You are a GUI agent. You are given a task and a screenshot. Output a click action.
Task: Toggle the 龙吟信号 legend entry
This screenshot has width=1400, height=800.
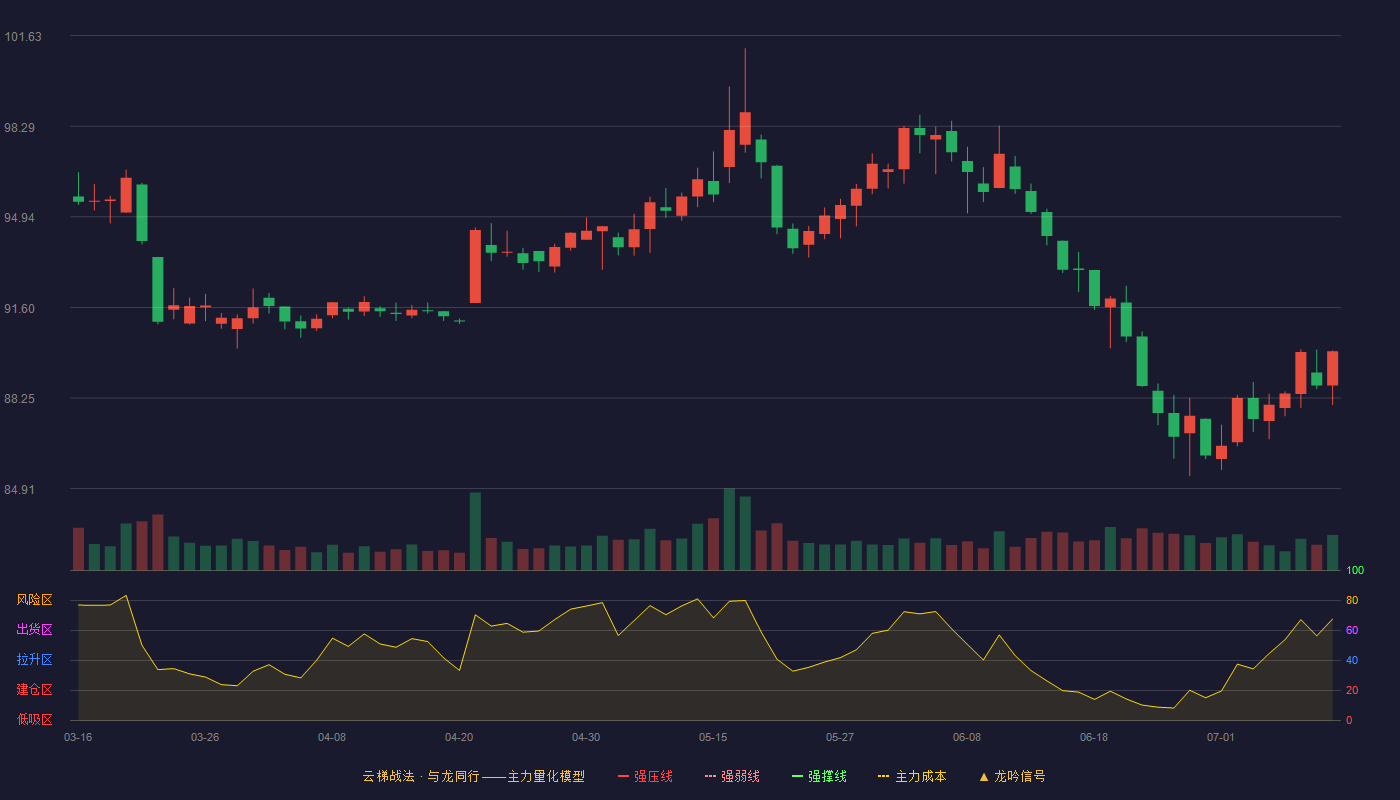tap(1012, 776)
